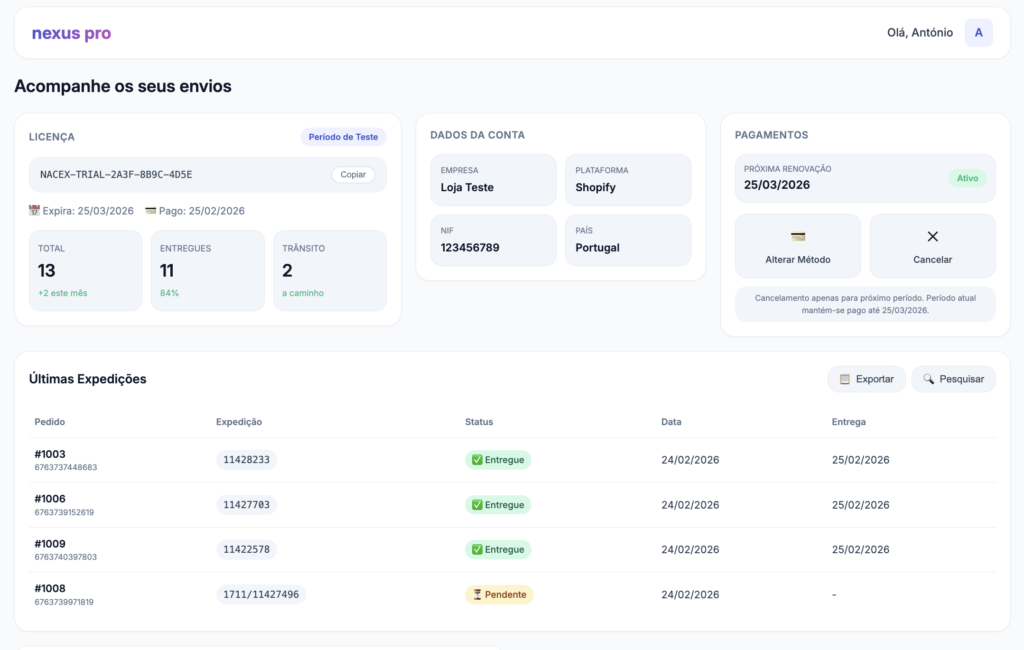Click the calendar icon beside Expira date

(35, 211)
